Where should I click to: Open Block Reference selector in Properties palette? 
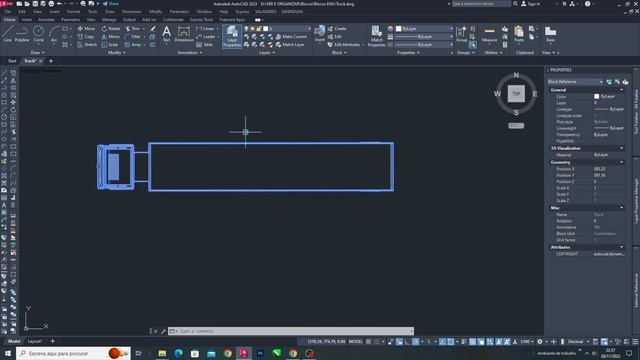576,82
